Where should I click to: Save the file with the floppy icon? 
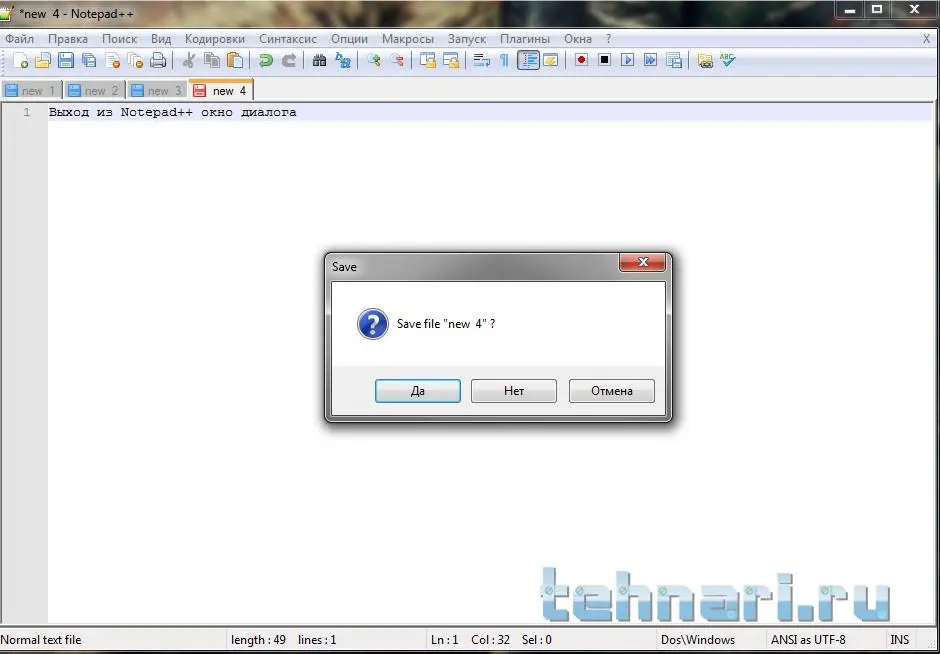65,60
